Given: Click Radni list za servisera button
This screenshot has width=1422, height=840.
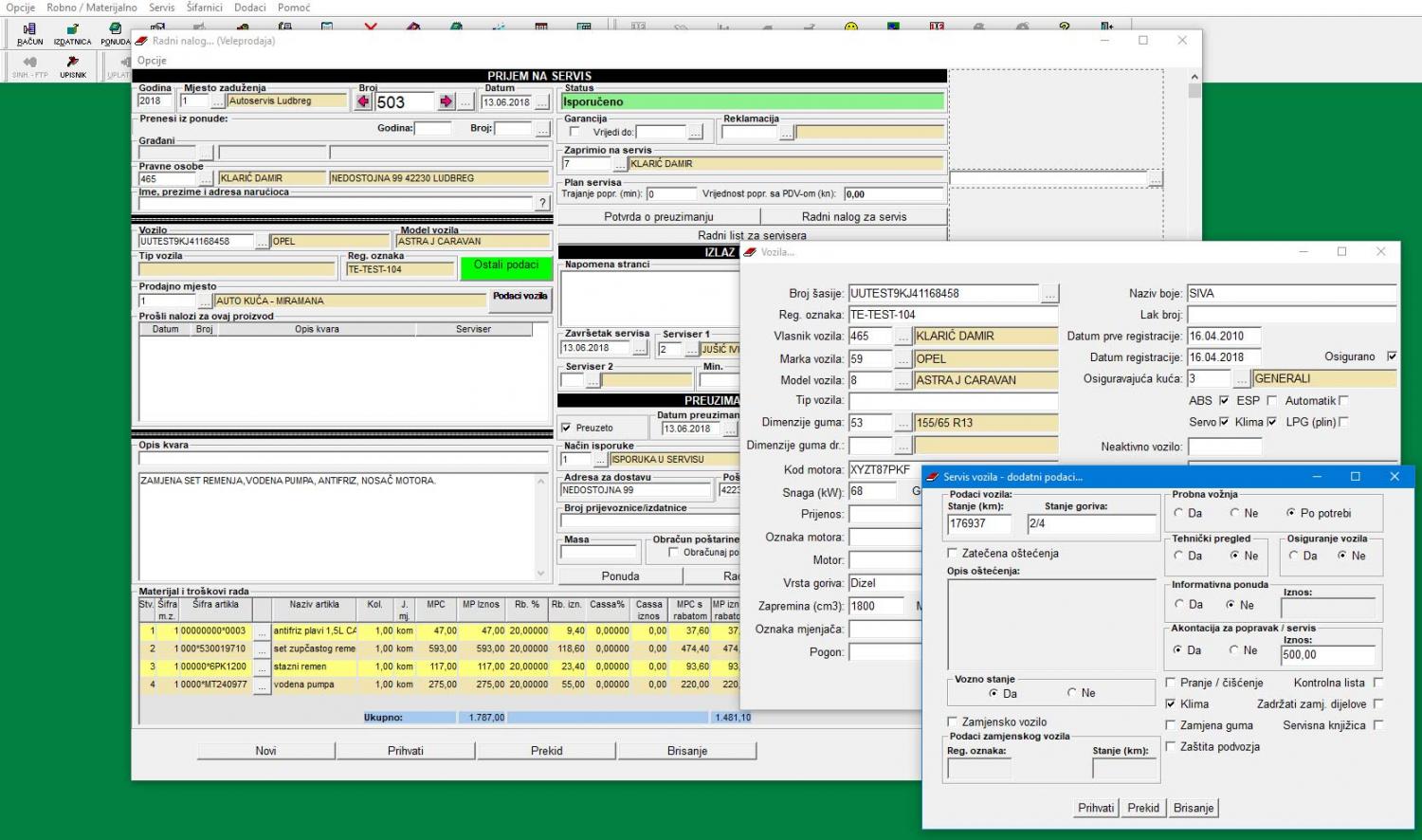Looking at the screenshot, I should point(752,235).
